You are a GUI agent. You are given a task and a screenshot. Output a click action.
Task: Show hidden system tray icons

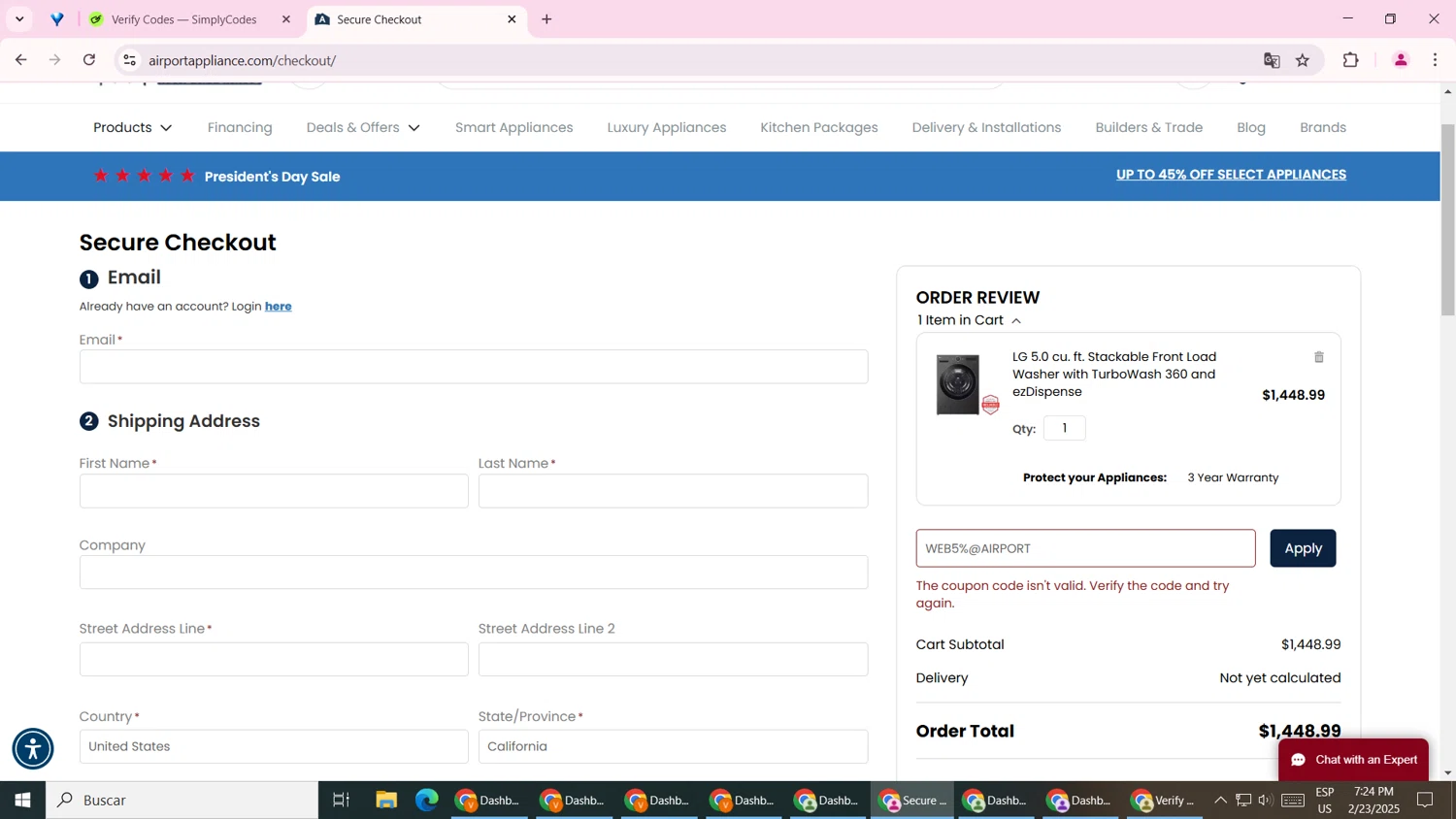[1220, 801]
